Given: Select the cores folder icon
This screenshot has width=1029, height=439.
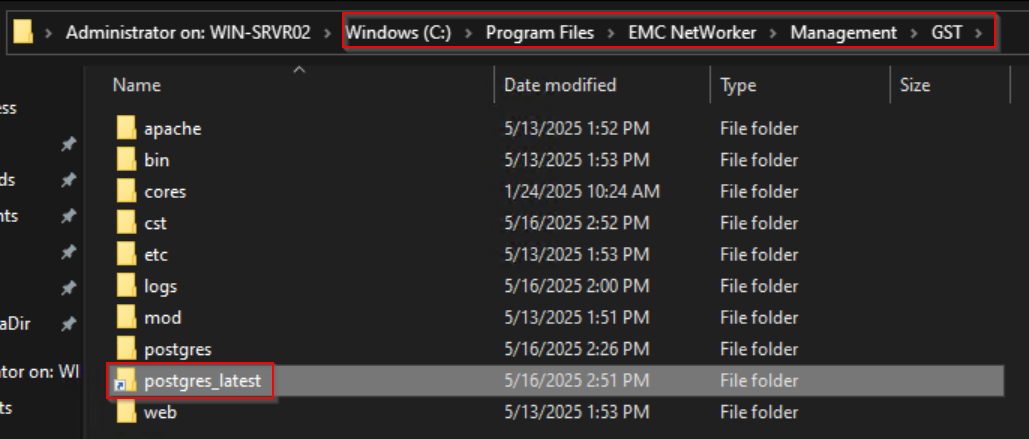Looking at the screenshot, I should [x=126, y=191].
